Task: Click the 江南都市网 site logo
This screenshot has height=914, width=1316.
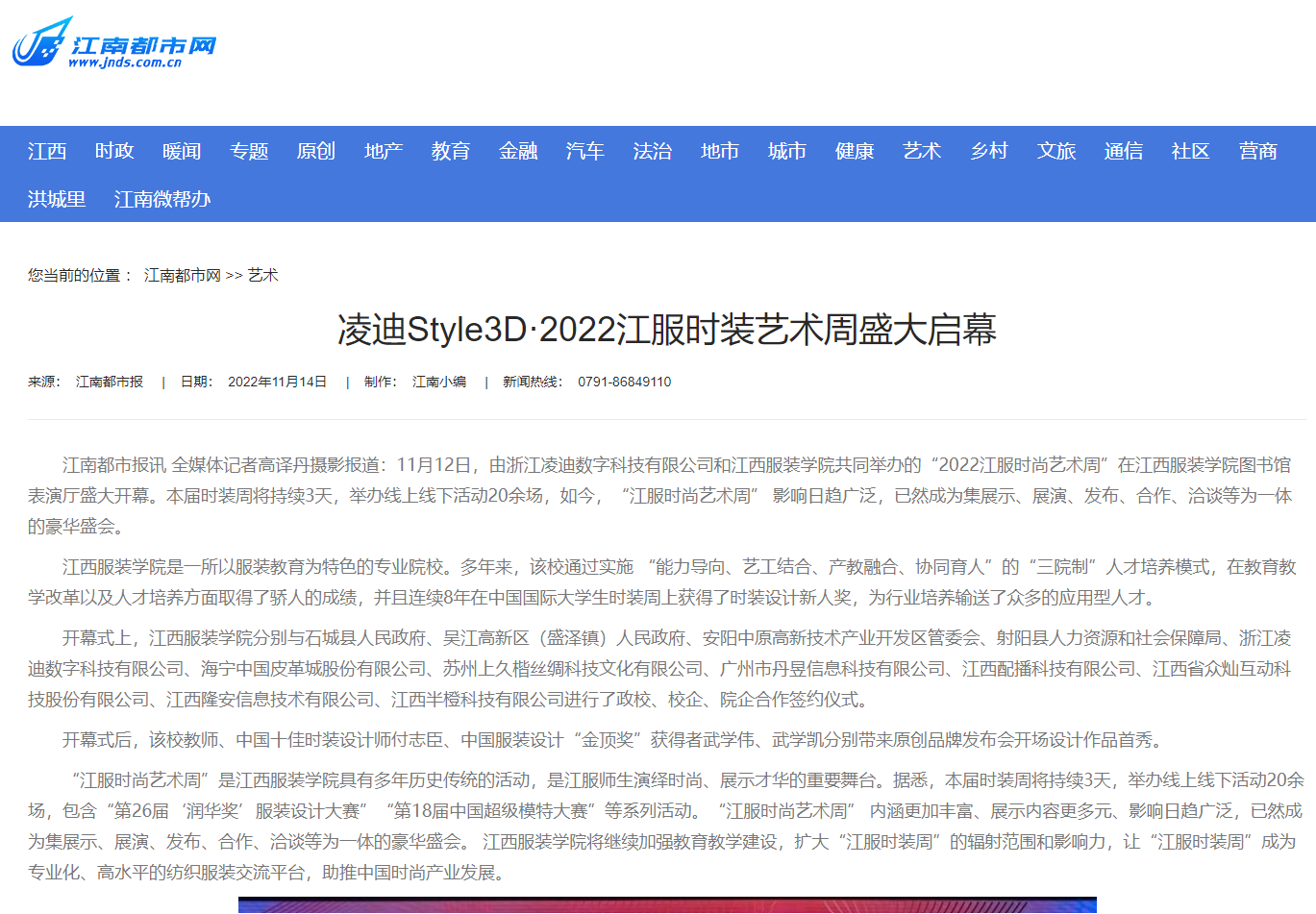Action: [x=113, y=43]
